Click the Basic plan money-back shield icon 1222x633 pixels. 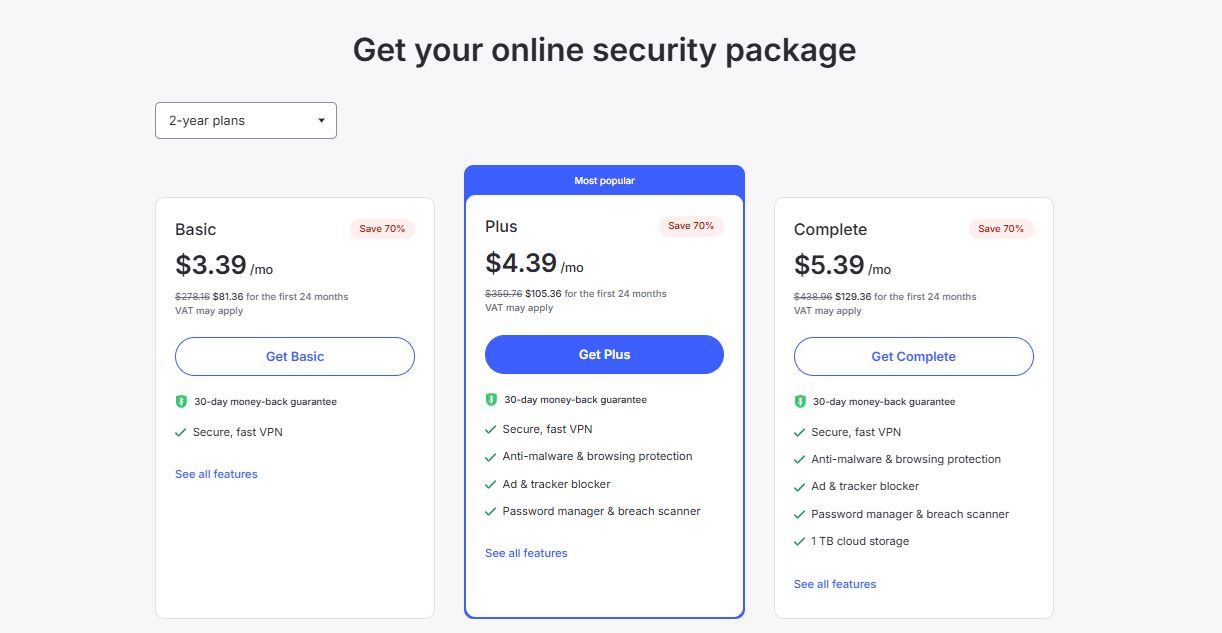pos(181,402)
